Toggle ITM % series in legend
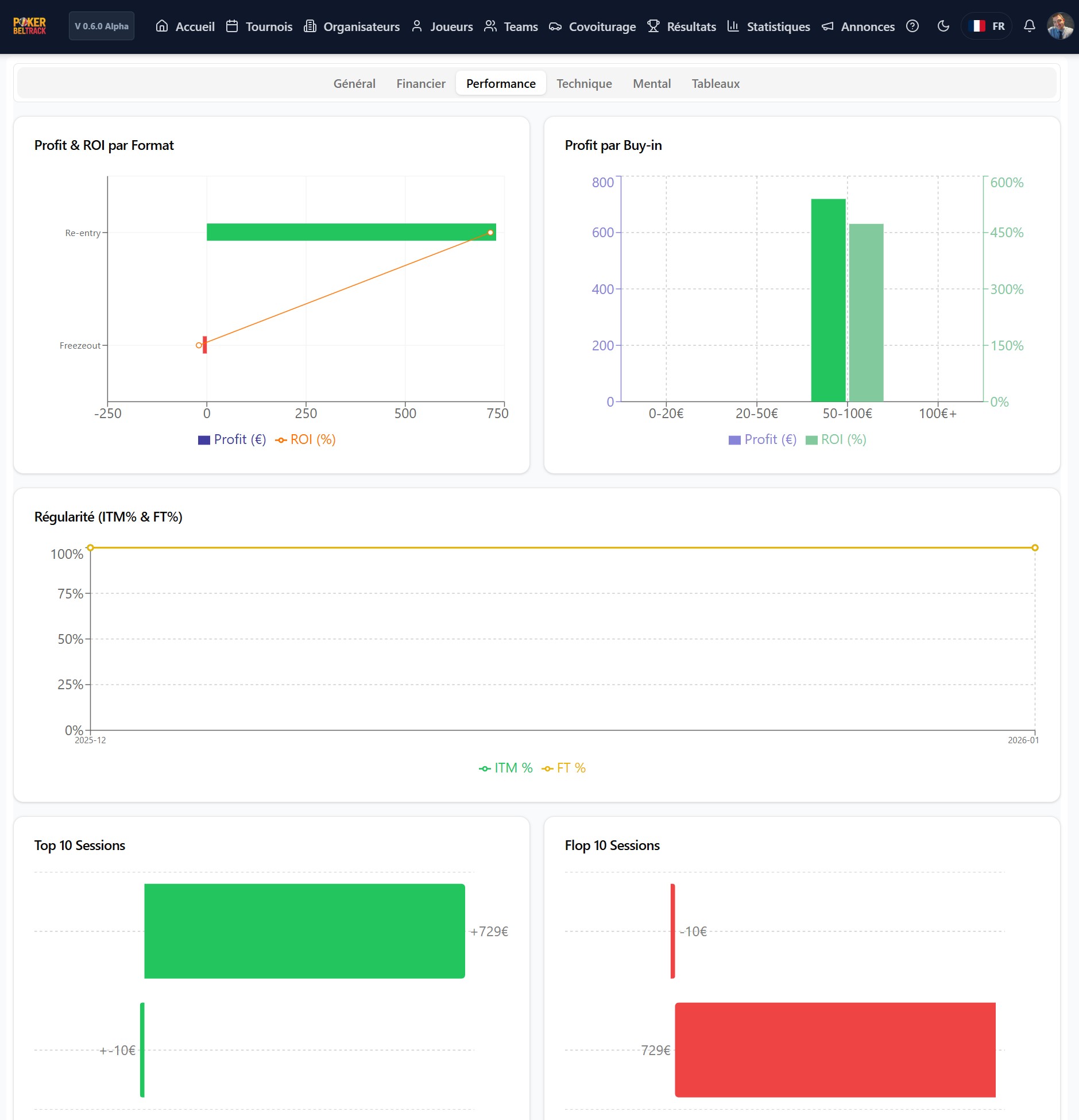The height and width of the screenshot is (1120, 1079). click(506, 768)
